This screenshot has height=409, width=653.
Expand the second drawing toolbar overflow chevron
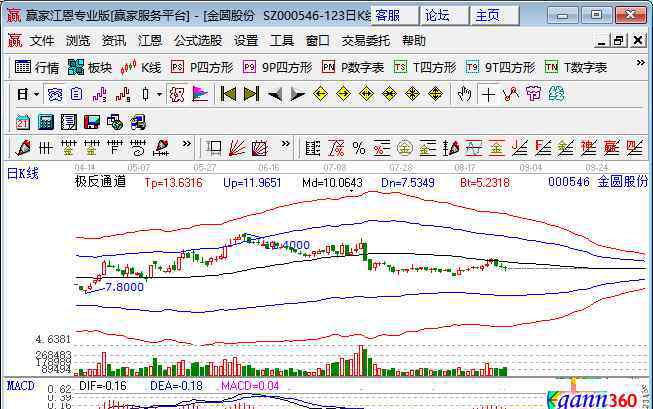[x=285, y=144]
